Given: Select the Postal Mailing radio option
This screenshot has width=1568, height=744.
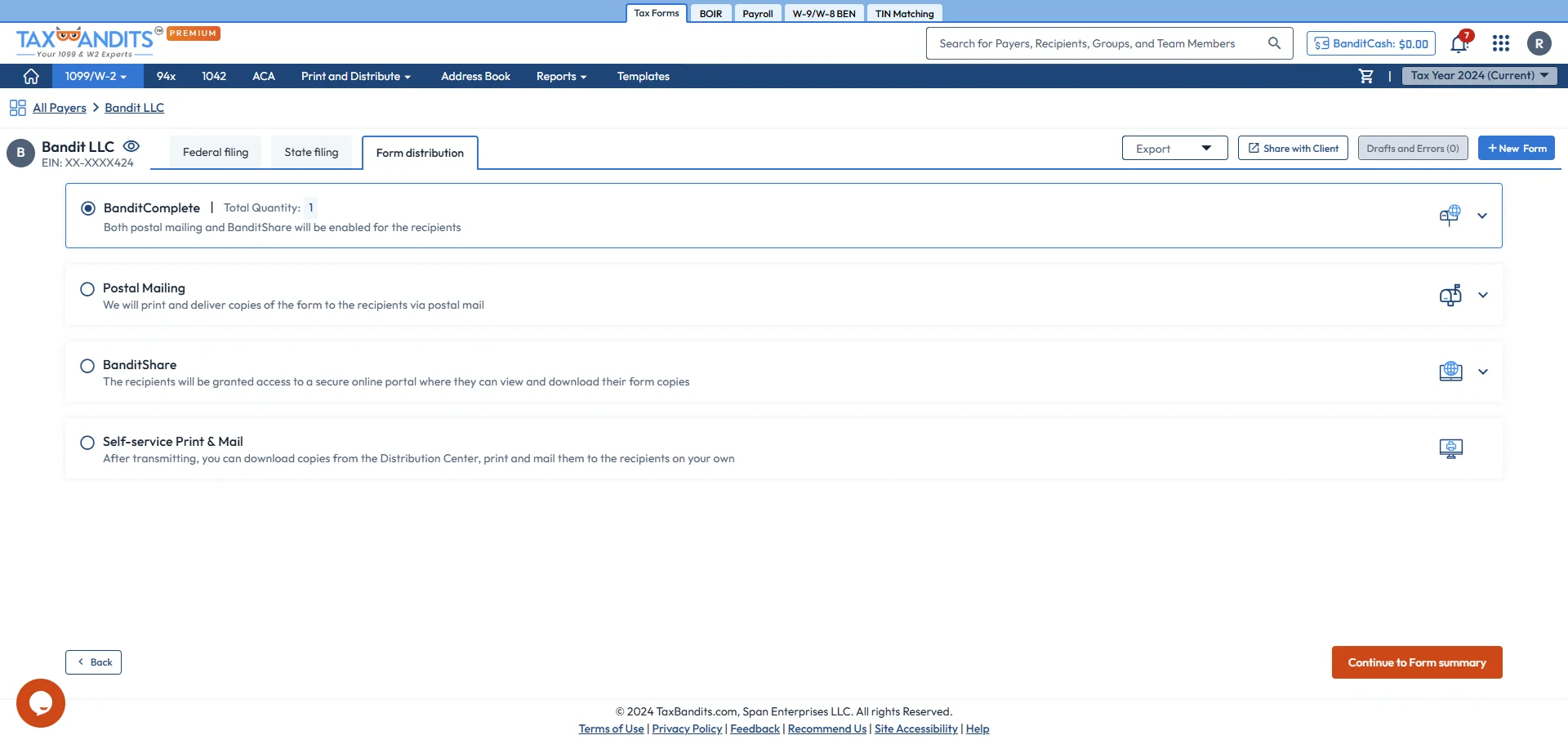Looking at the screenshot, I should pyautogui.click(x=87, y=289).
